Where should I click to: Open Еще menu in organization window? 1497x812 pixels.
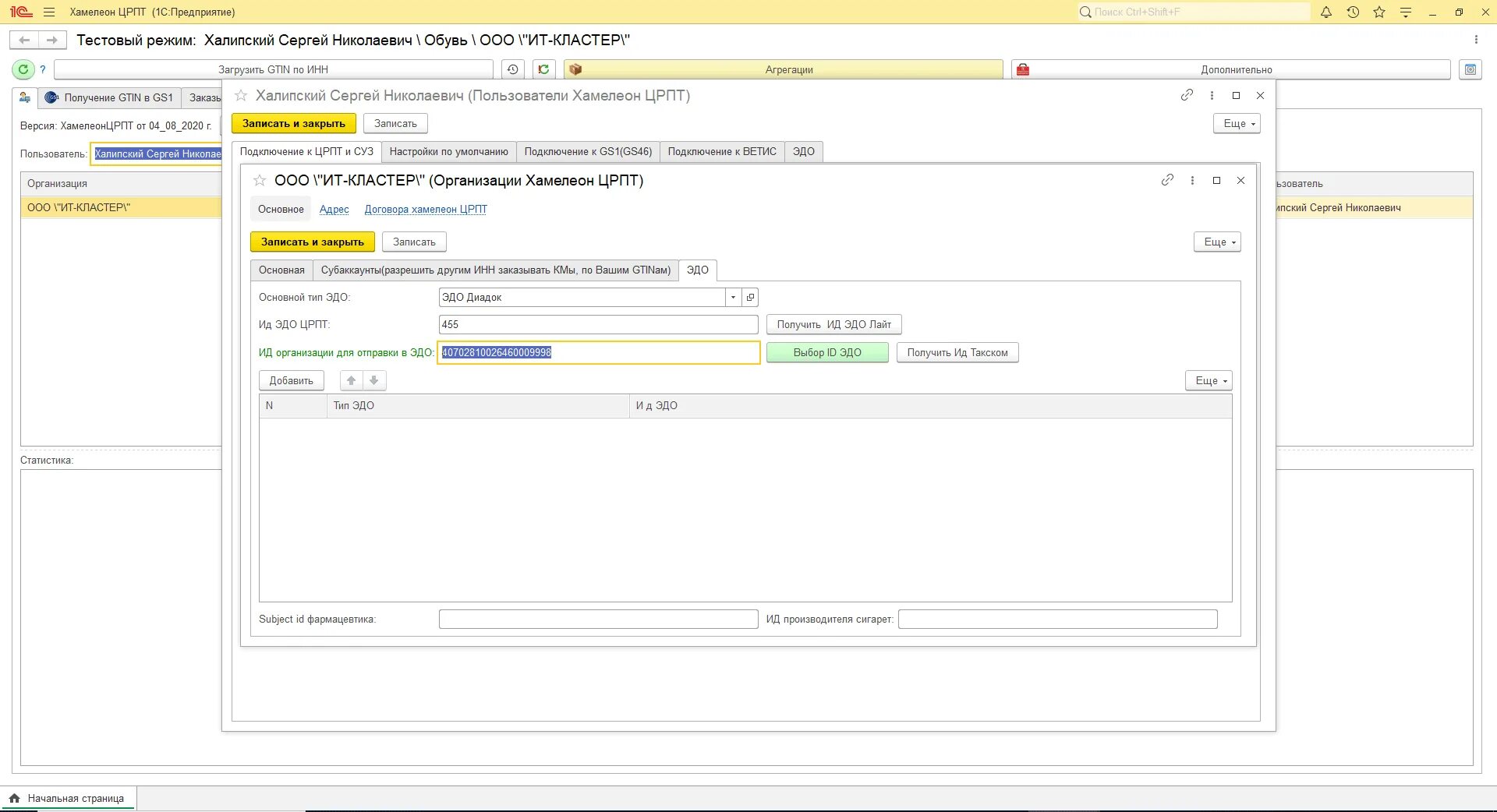tap(1217, 242)
